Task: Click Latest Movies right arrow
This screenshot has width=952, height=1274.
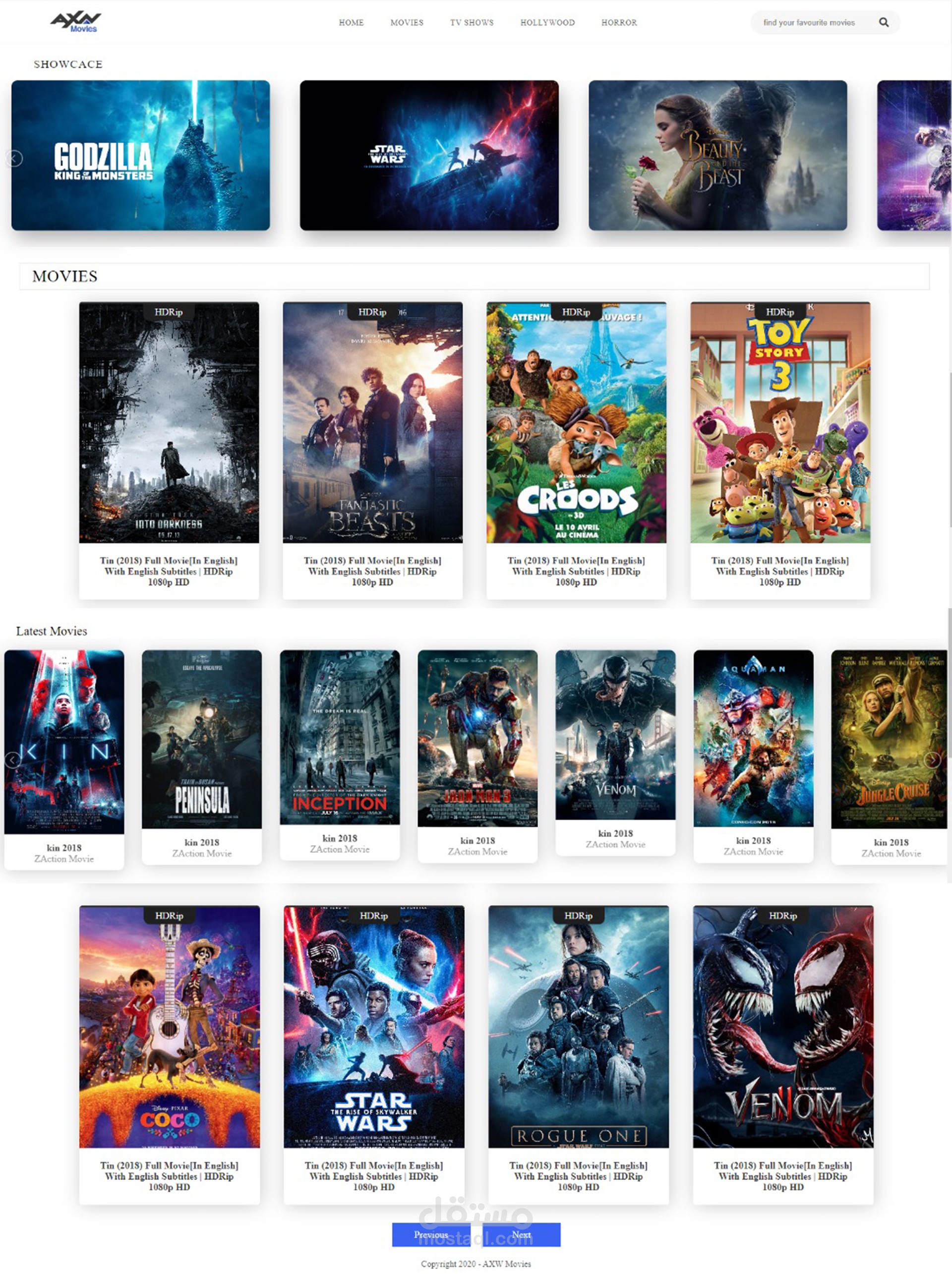Action: (932, 759)
